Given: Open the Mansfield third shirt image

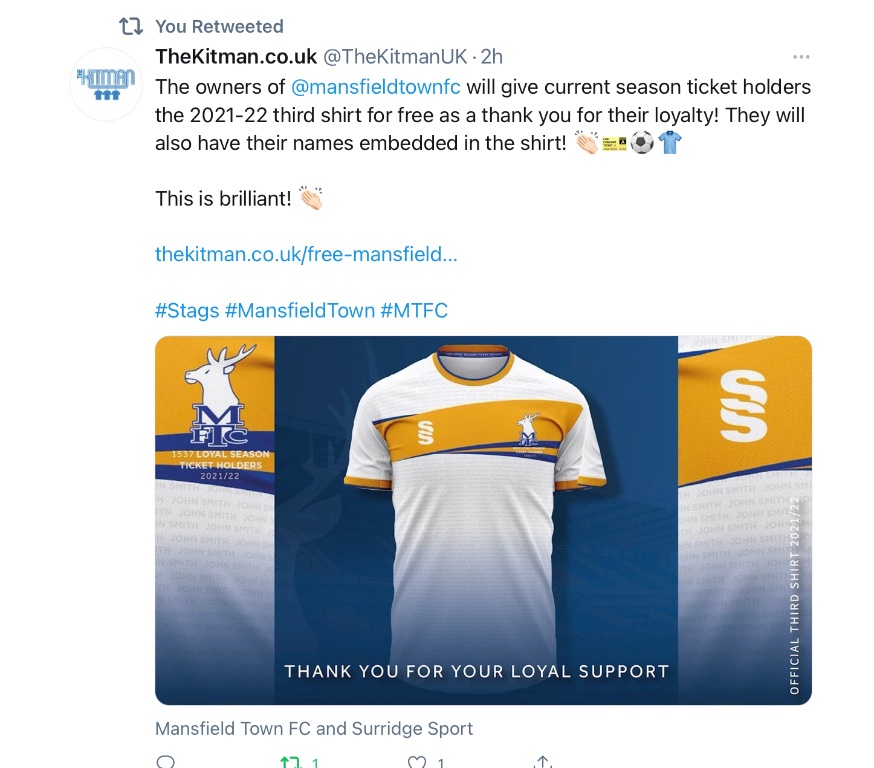Looking at the screenshot, I should coord(483,520).
